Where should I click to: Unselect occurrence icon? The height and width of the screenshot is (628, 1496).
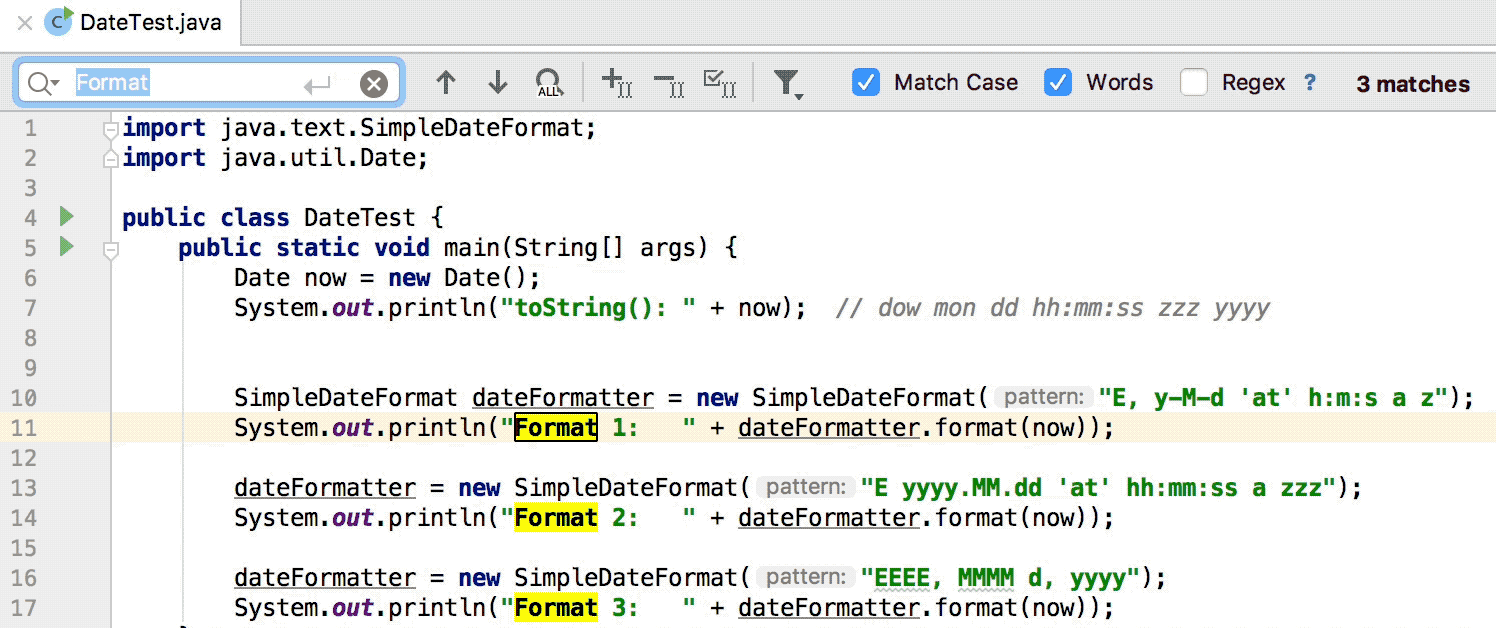(668, 83)
